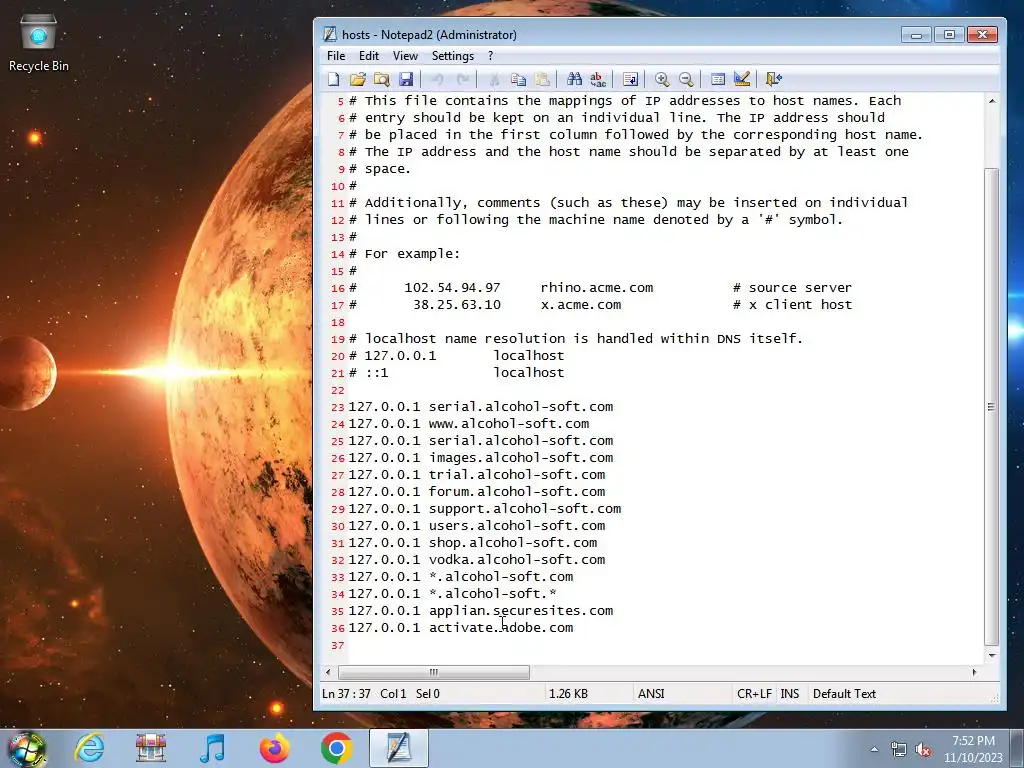Open the Select Scheme toolbar icon
Image resolution: width=1024 pixels, height=768 pixels.
[718, 80]
